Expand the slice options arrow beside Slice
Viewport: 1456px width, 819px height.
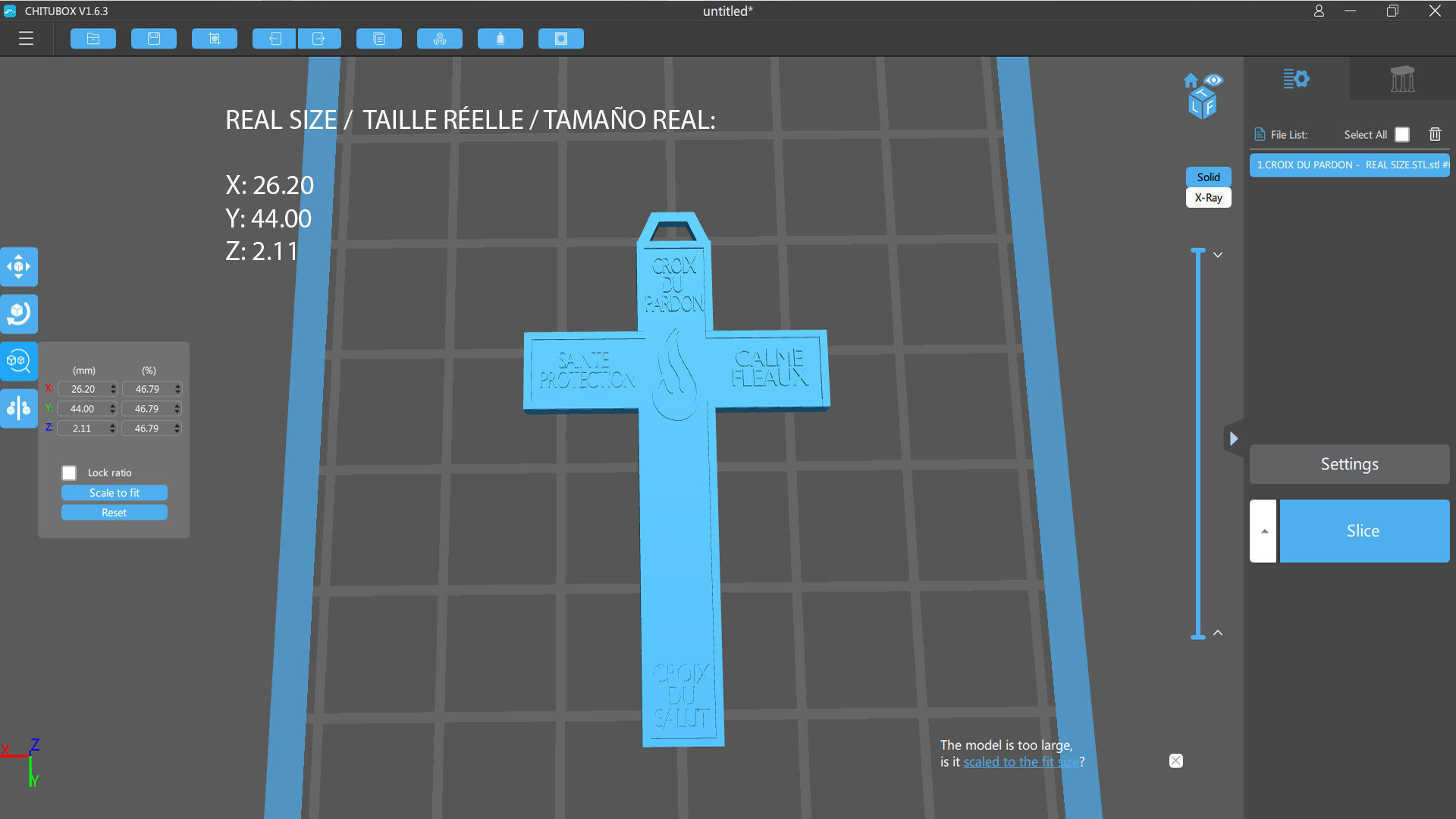[1263, 531]
